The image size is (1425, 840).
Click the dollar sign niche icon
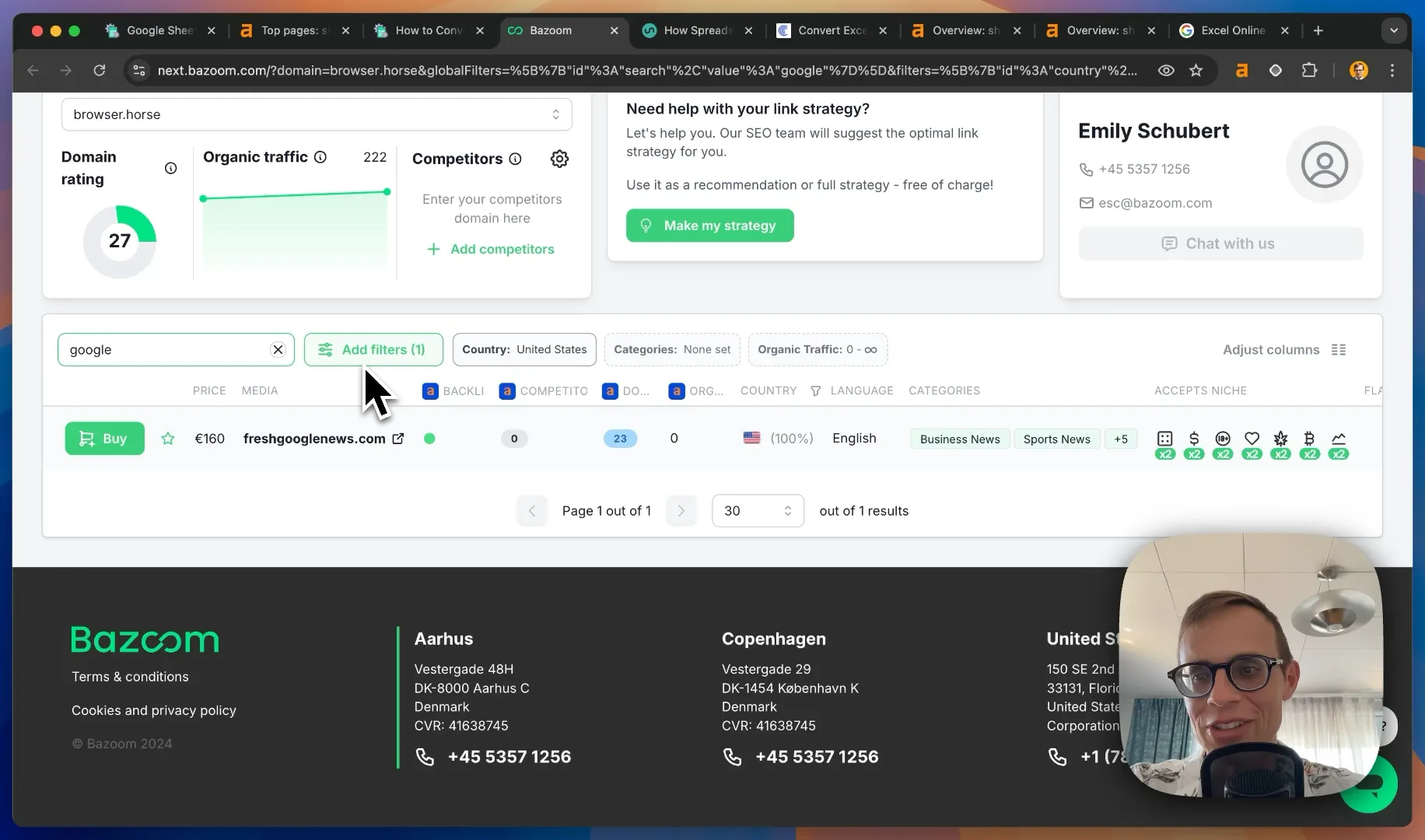pyautogui.click(x=1194, y=439)
